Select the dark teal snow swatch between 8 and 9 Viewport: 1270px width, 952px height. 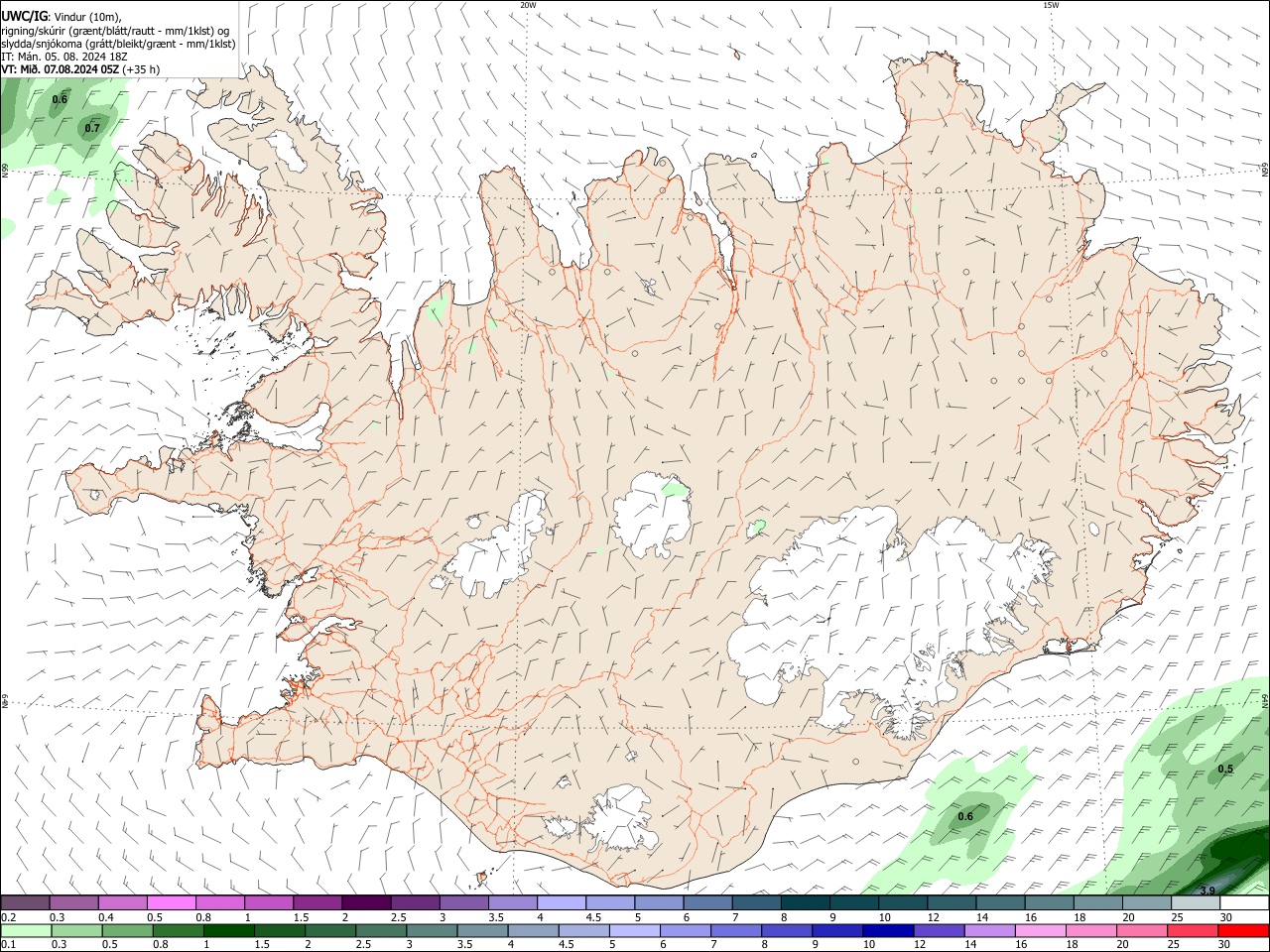pyautogui.click(x=804, y=902)
